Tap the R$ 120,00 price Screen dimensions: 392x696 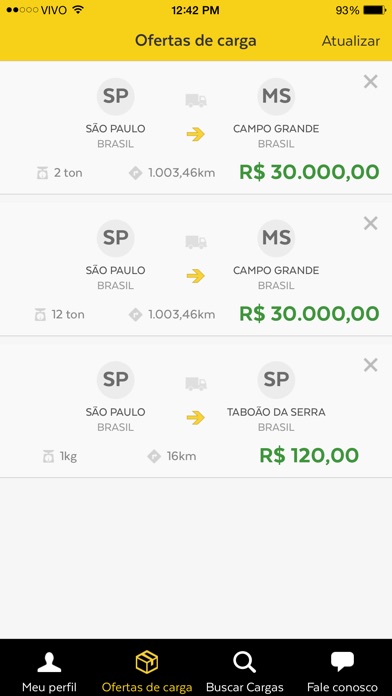pyautogui.click(x=309, y=455)
